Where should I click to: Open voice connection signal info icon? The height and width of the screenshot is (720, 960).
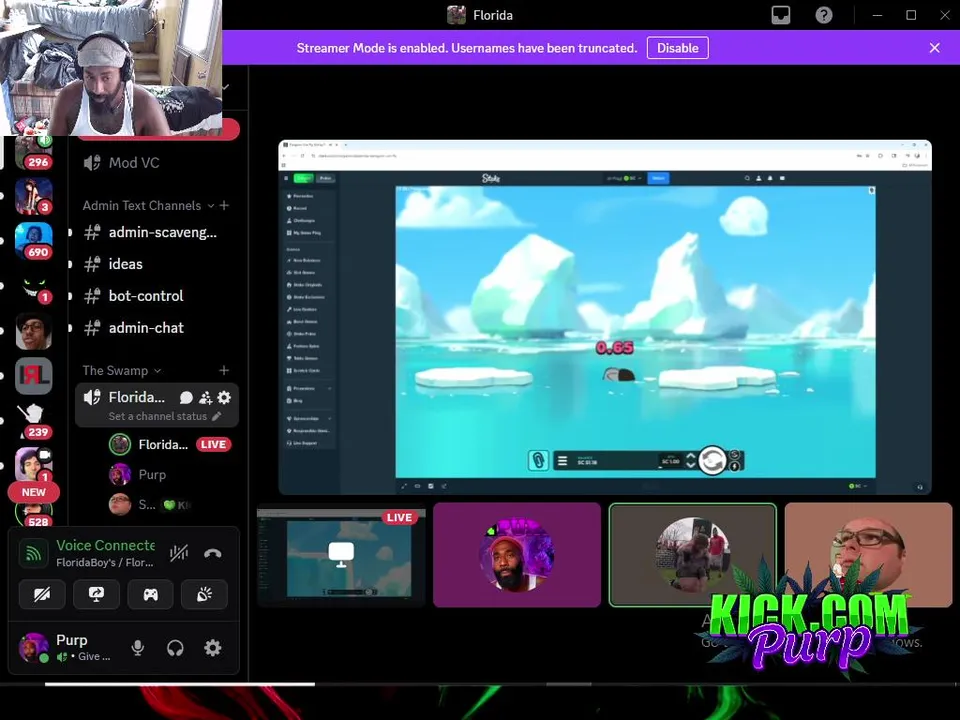click(34, 553)
